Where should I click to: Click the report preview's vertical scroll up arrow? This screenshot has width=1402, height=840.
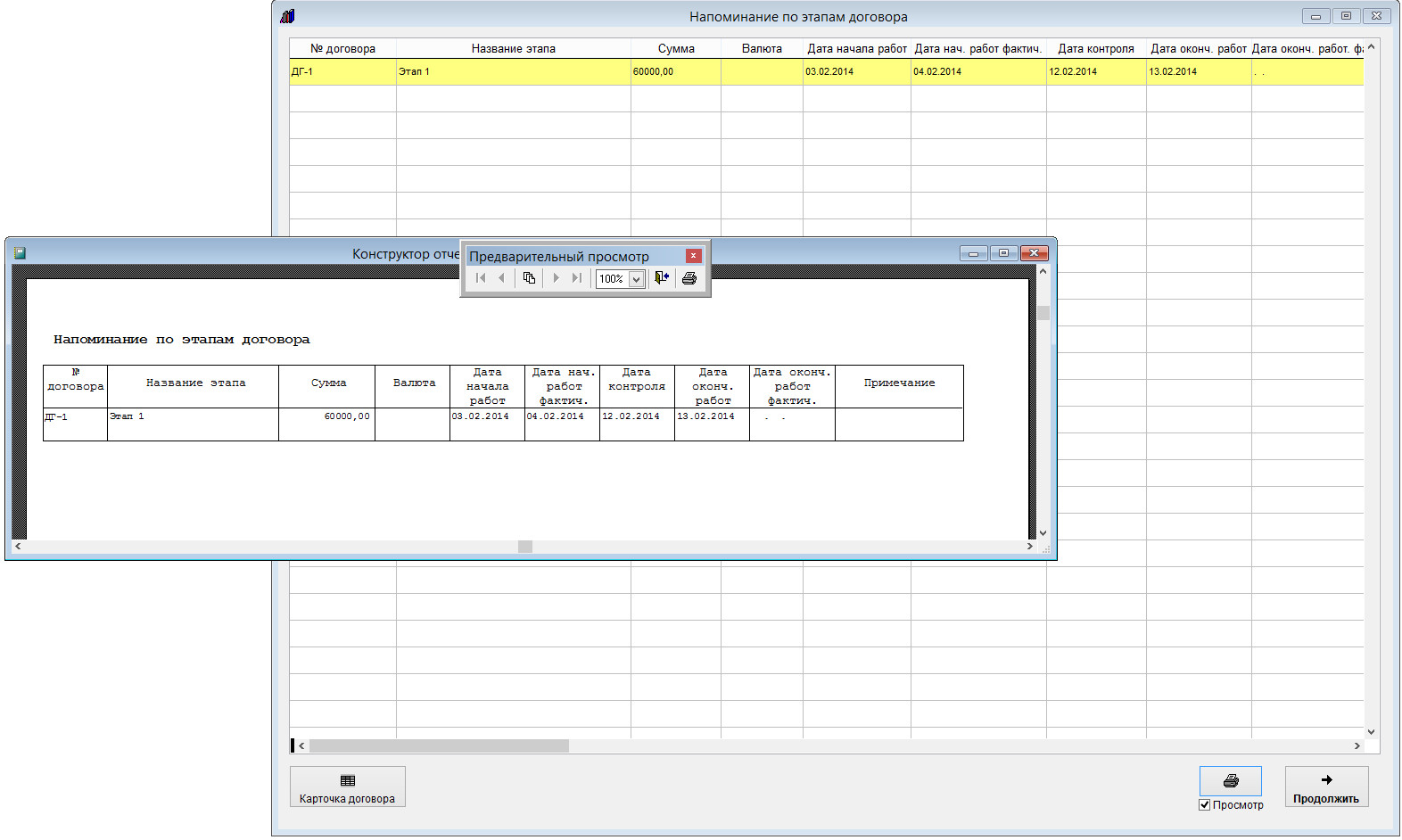point(1043,272)
